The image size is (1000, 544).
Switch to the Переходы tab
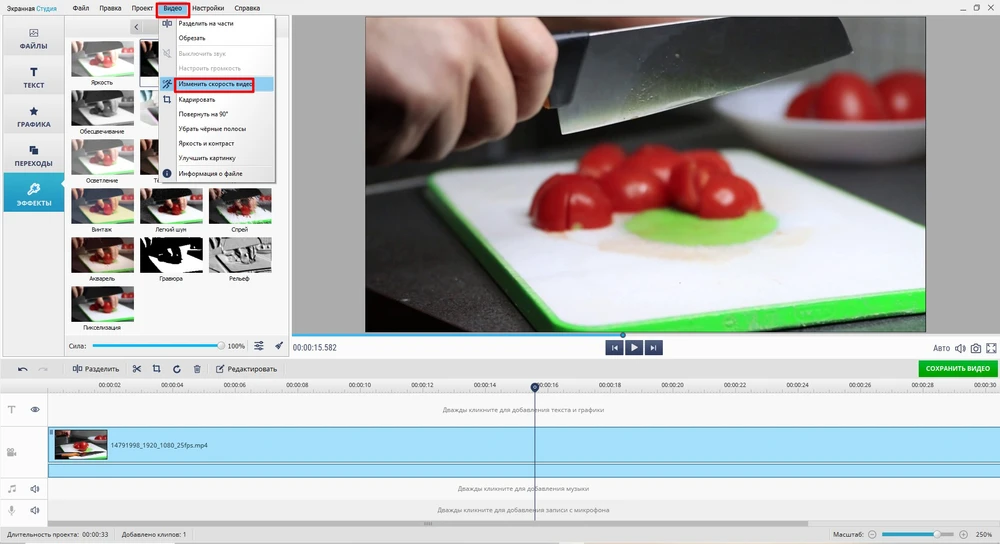coord(33,156)
